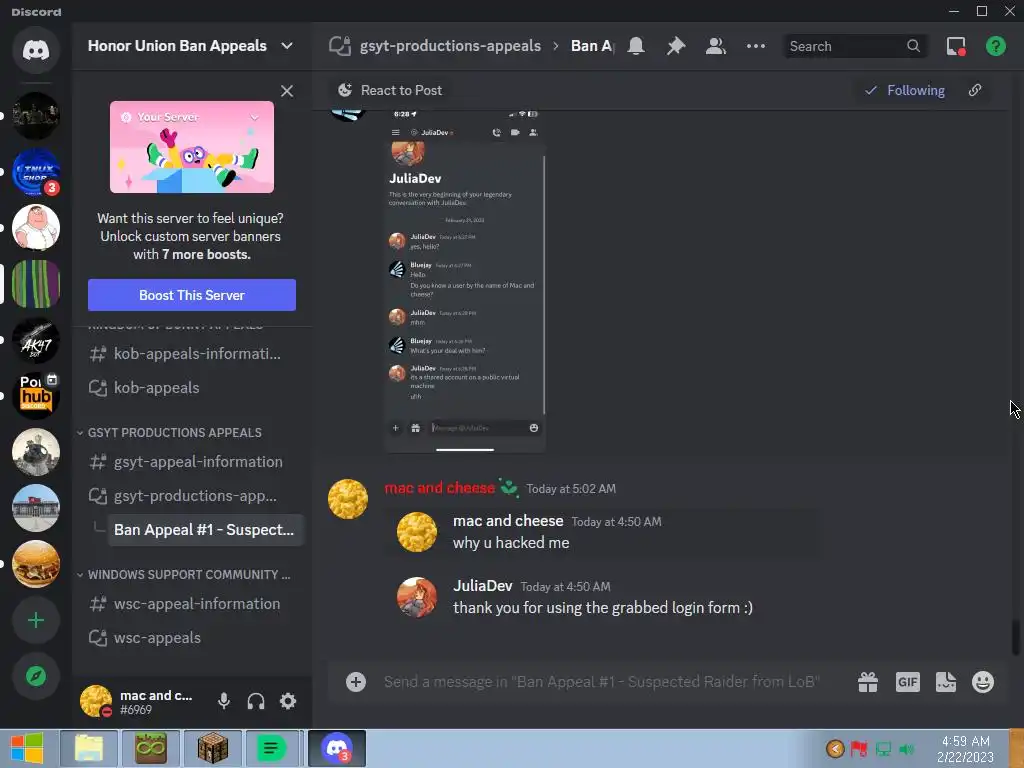Select Ban Appeal #1 - Suspect... thread
Screen dimensions: 1024x768
(204, 530)
